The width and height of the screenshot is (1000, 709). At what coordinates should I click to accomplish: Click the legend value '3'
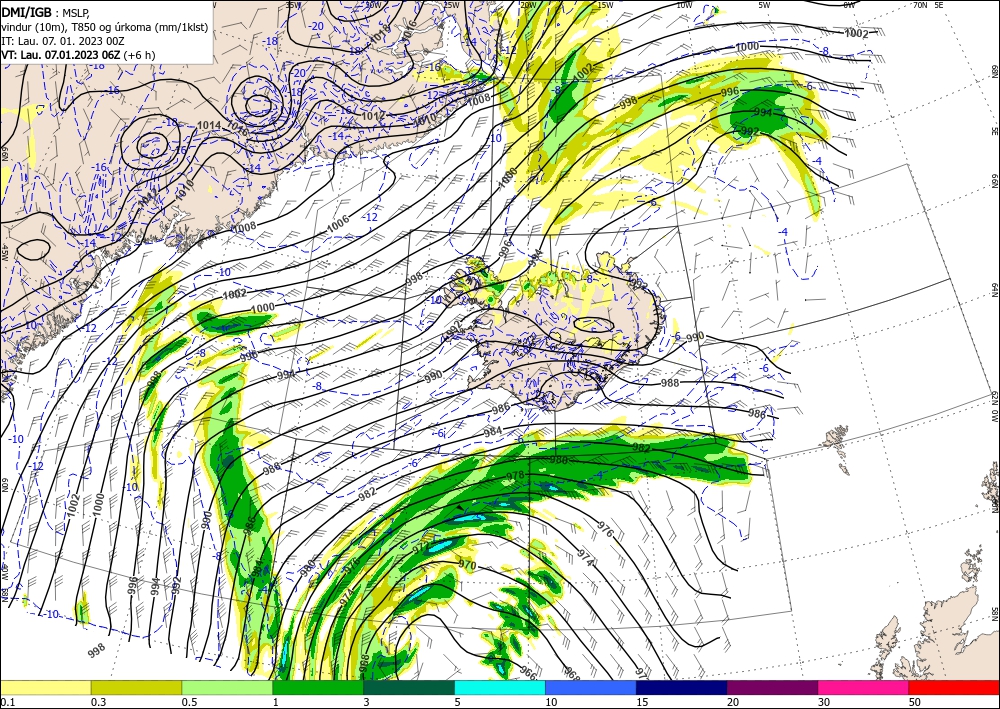pos(367,702)
